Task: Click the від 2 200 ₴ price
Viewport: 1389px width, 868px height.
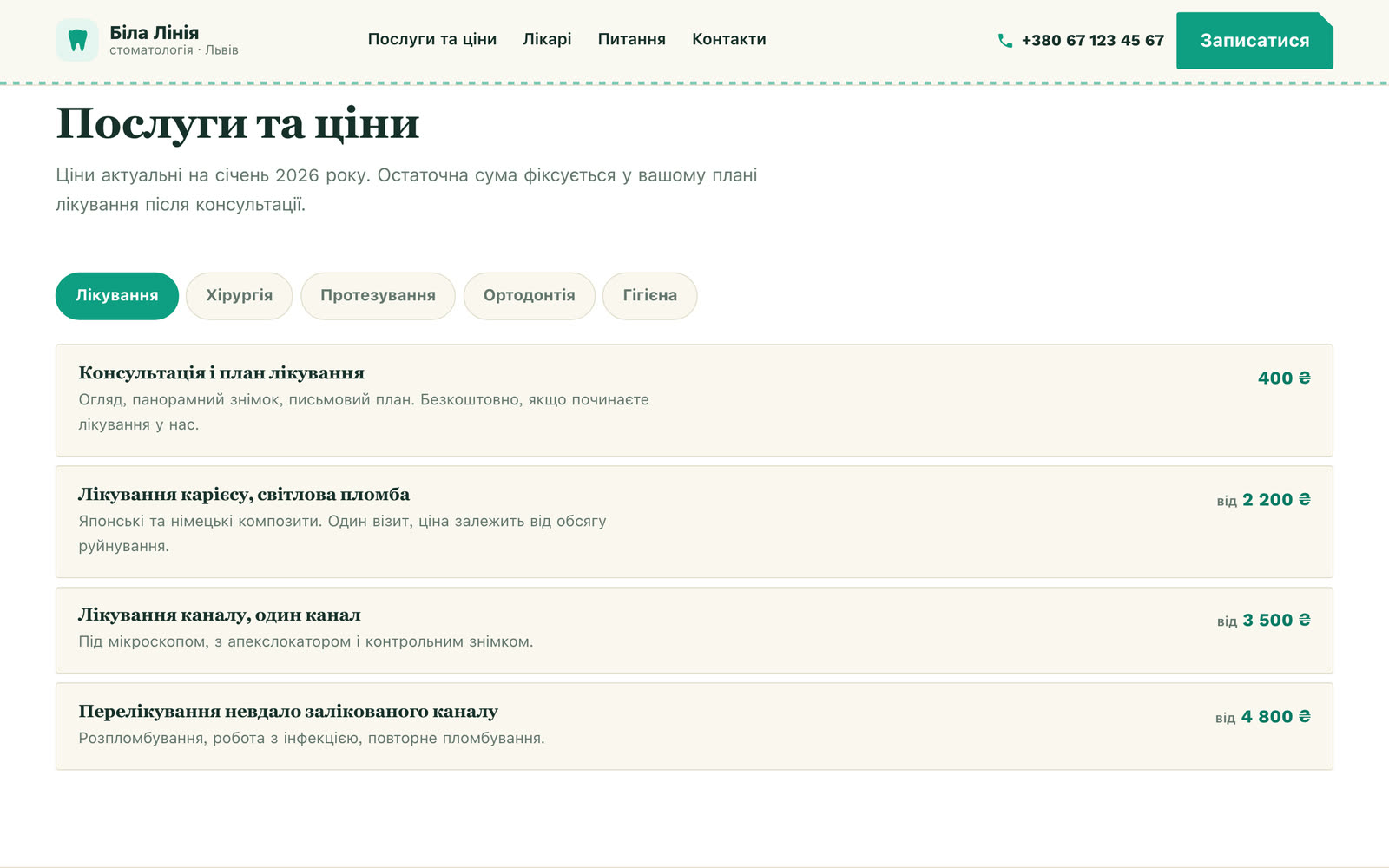Action: [1263, 500]
